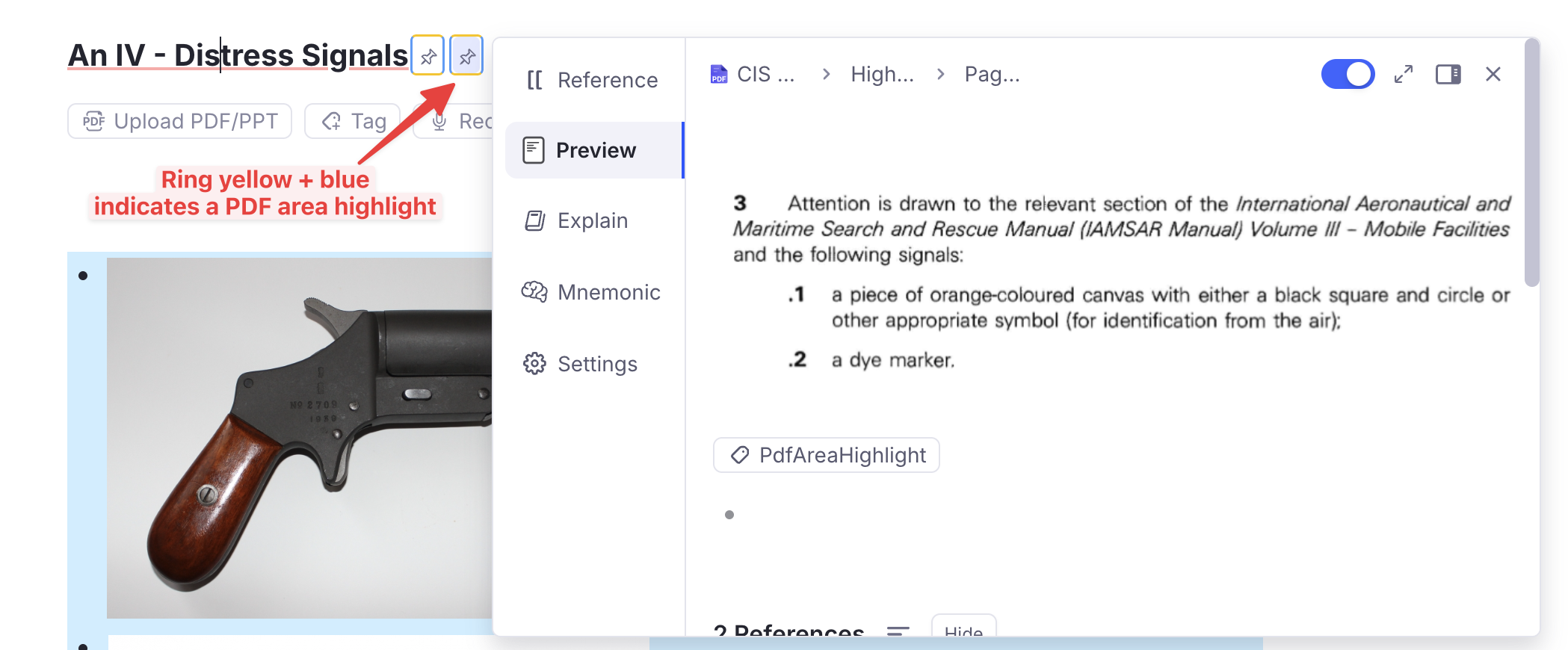Click the flare pistol image
This screenshot has width=1568, height=650.
300,438
